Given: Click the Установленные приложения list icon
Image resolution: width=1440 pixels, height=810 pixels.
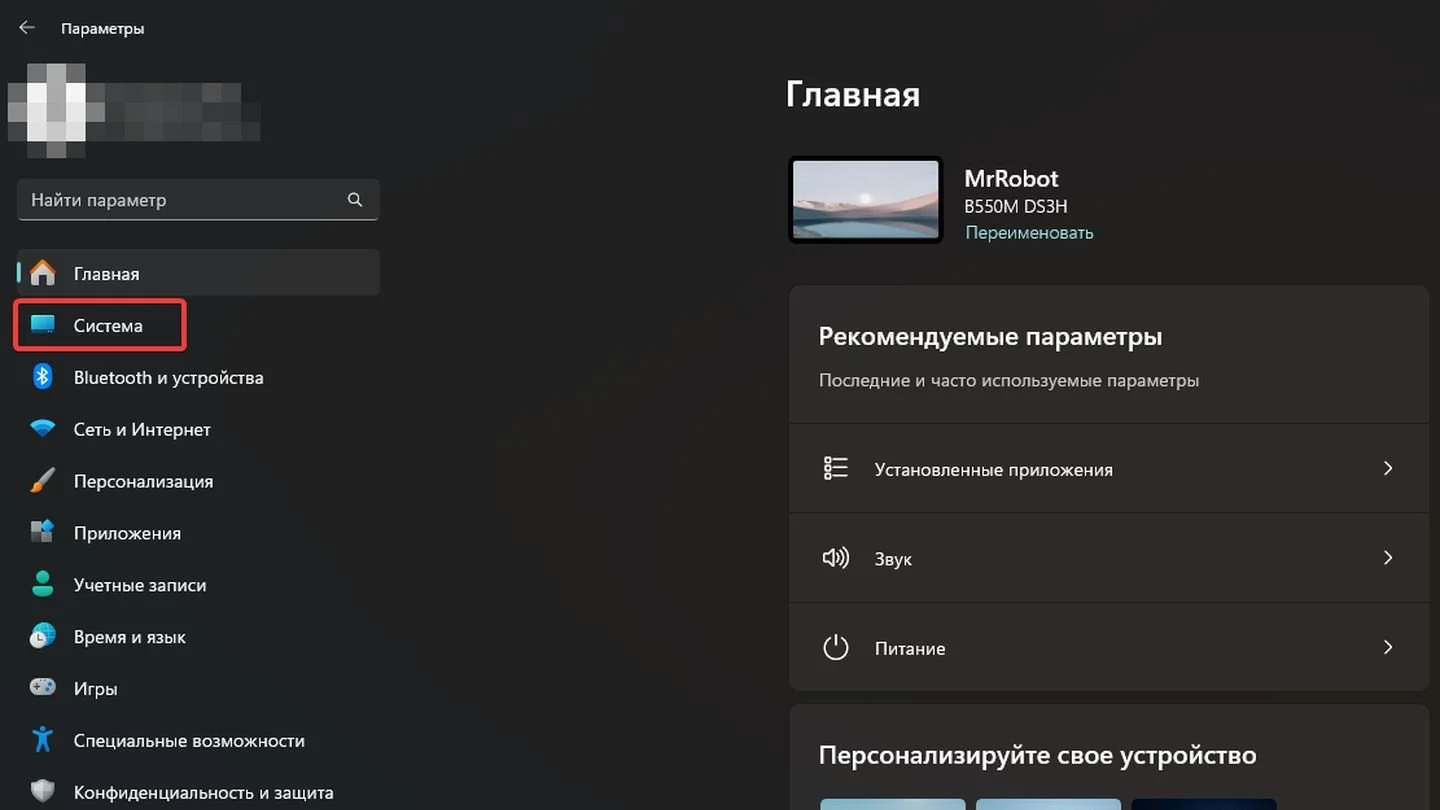Looking at the screenshot, I should pyautogui.click(x=835, y=468).
